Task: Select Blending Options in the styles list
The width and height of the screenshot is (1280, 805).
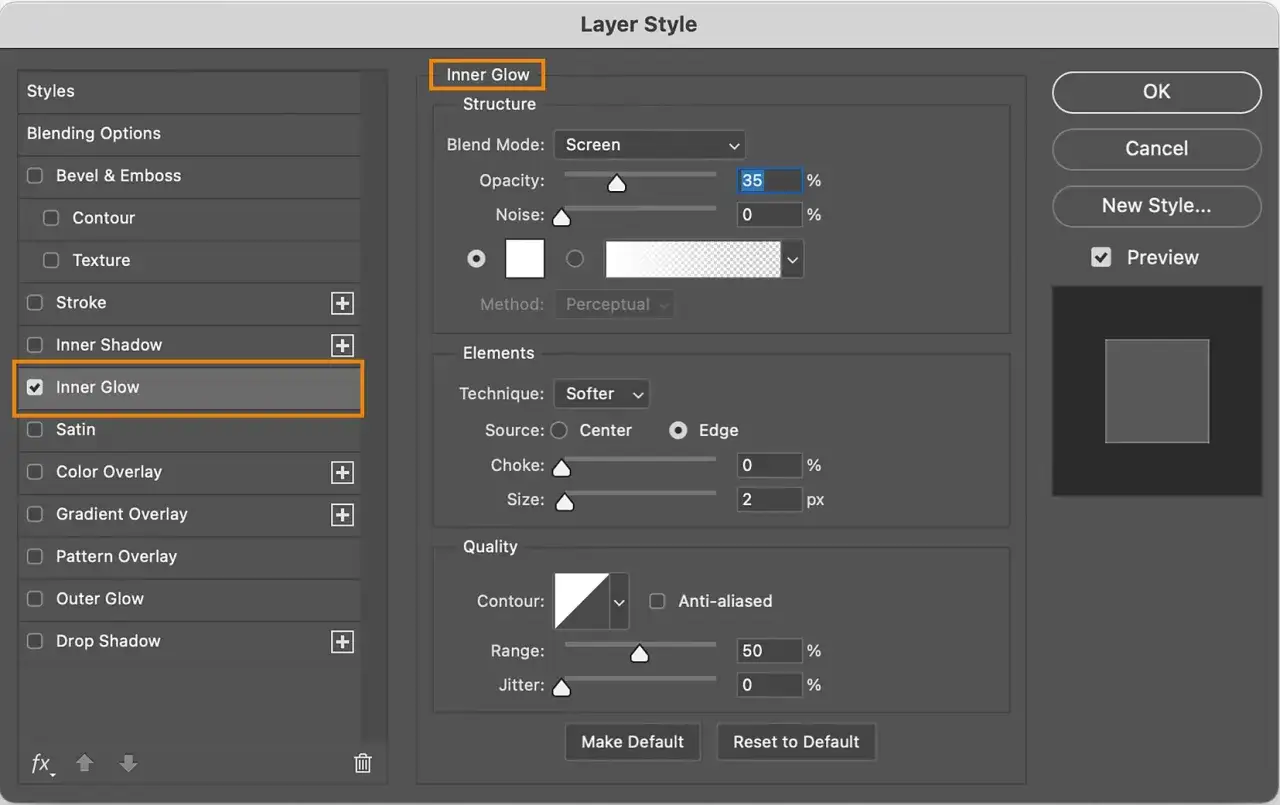Action: click(x=94, y=133)
